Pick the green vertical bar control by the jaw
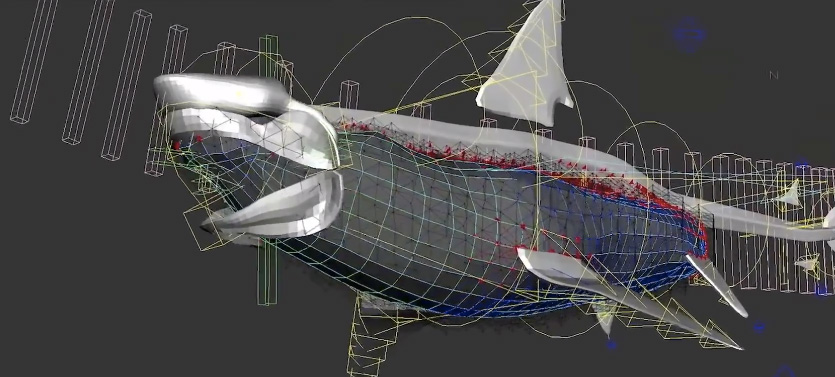Screen dimensions: 835x377 (x=268, y=170)
